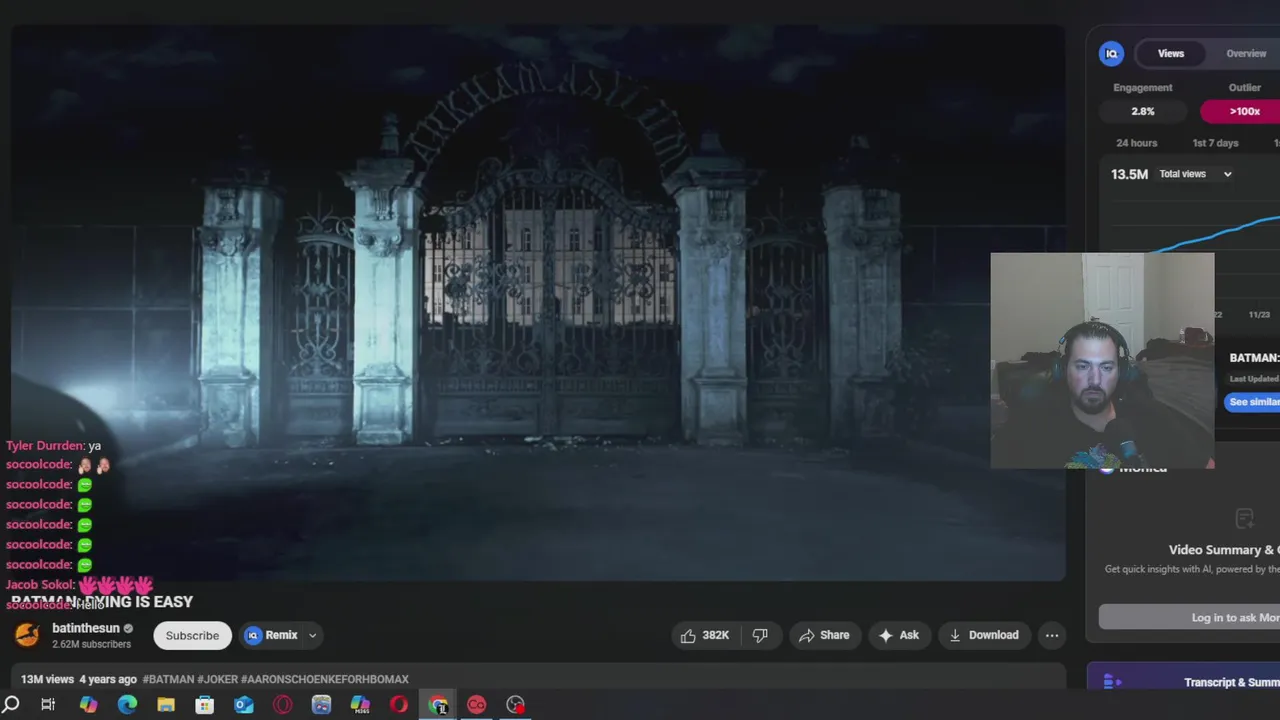The width and height of the screenshot is (1280, 720).
Task: Open Transcript & Summary panel
Action: pyautogui.click(x=1184, y=682)
